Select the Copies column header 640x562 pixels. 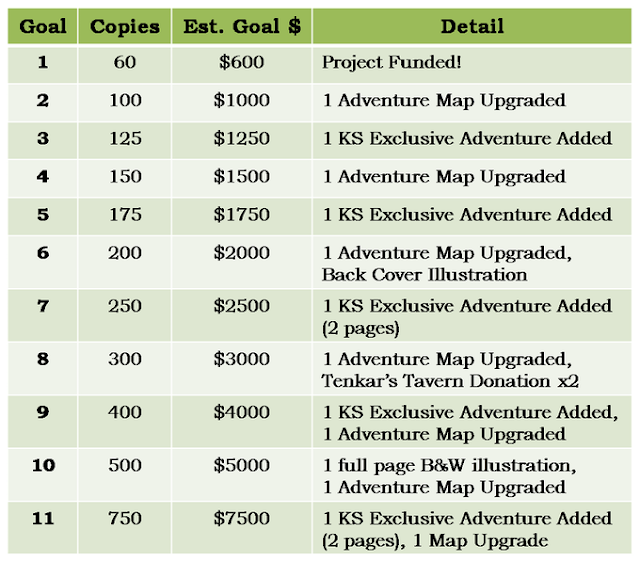(x=124, y=26)
